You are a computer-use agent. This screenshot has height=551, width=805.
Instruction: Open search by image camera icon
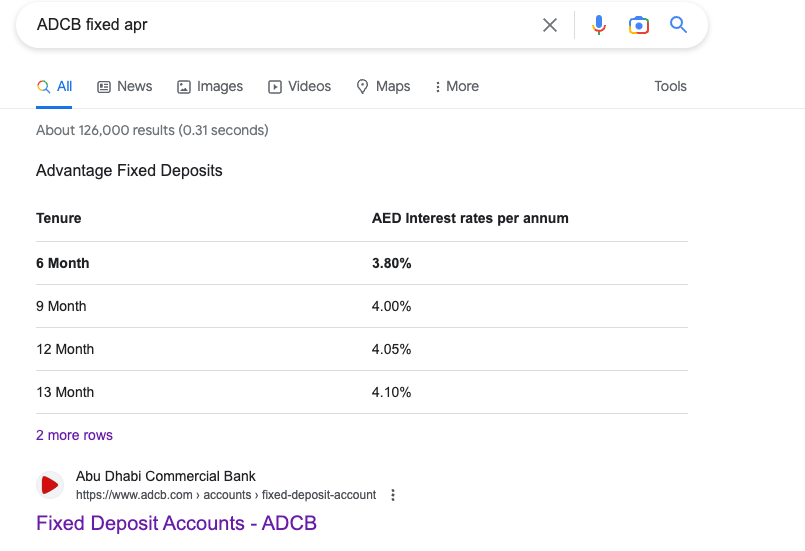639,25
